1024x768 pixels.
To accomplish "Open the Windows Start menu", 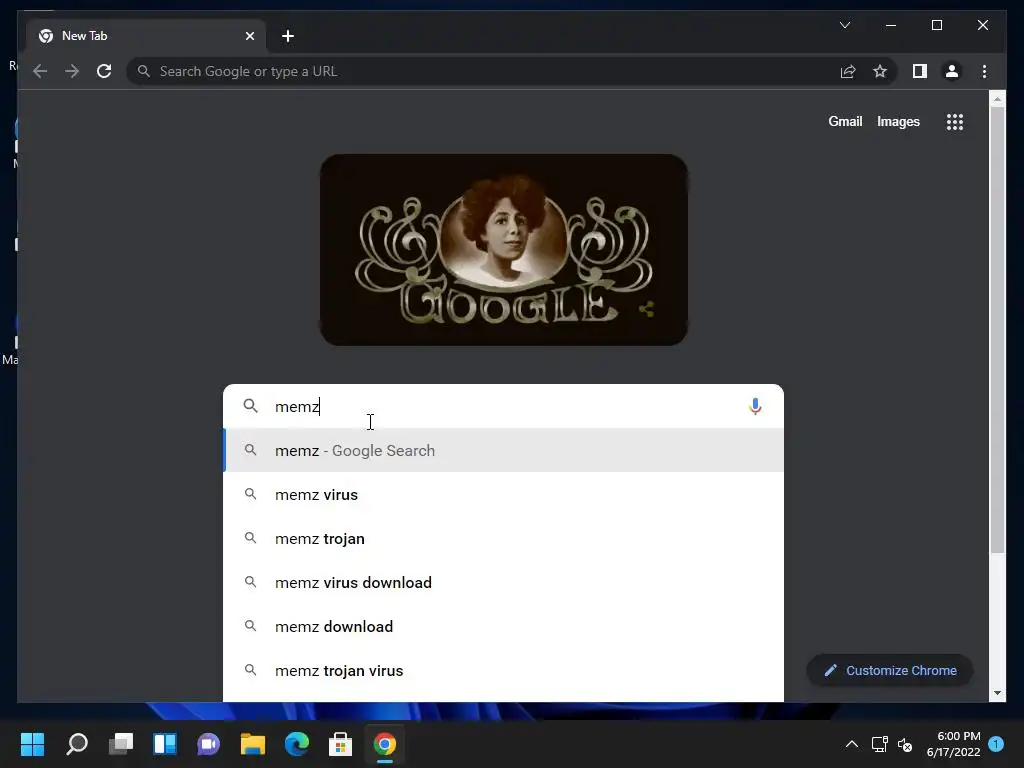I will [x=33, y=744].
